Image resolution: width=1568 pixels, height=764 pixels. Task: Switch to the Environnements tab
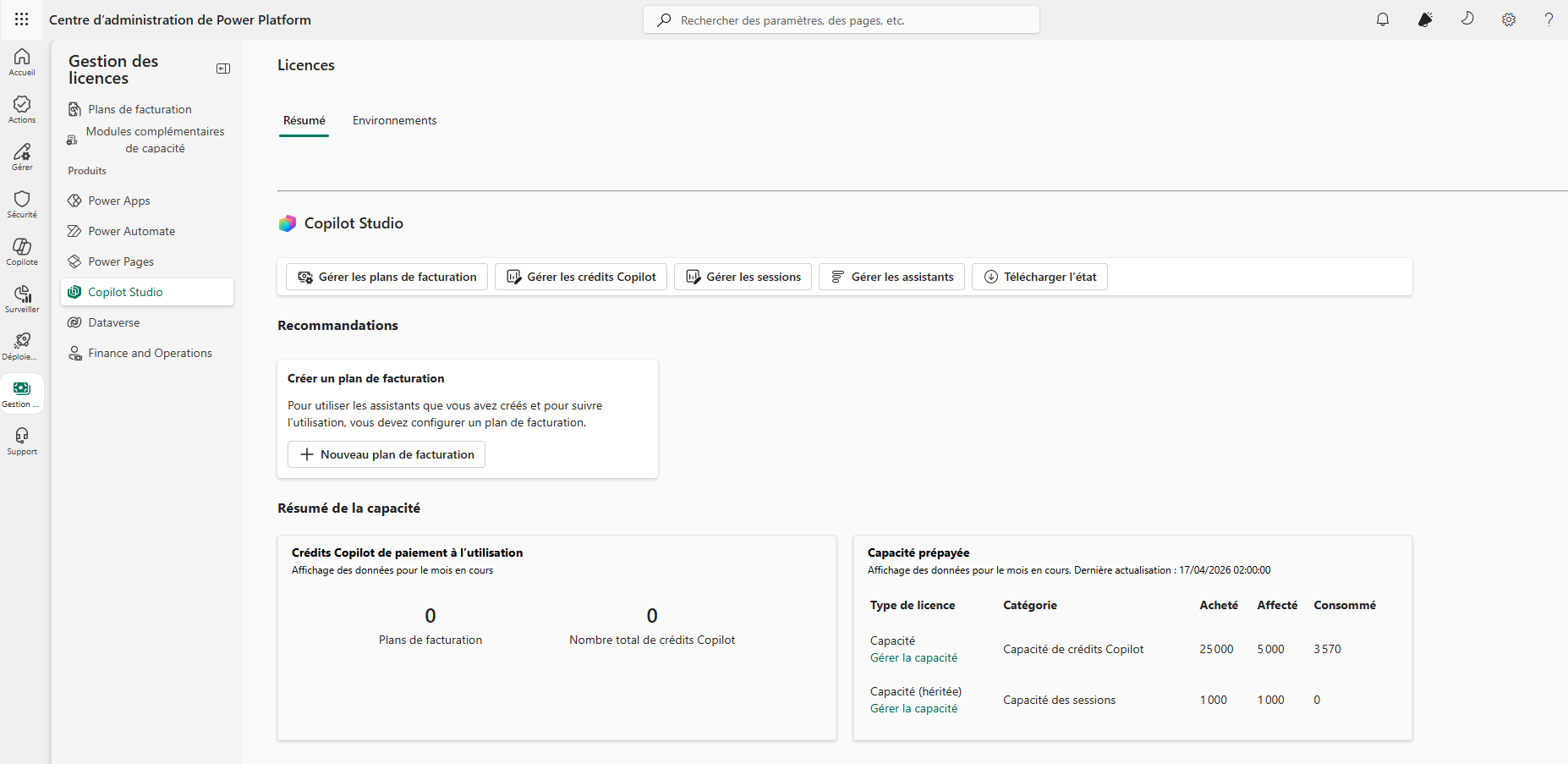pos(394,120)
